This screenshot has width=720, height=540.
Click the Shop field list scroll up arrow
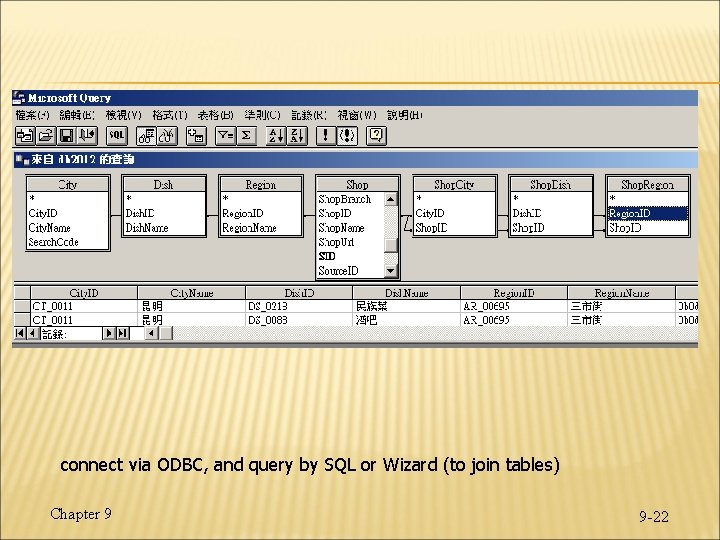tap(390, 199)
